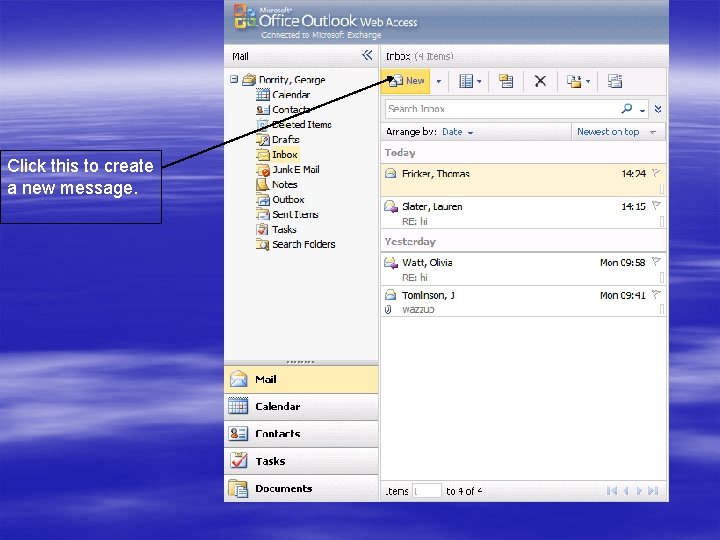720x540 pixels.
Task: Toggle Newest on top sort order
Action: pos(616,132)
